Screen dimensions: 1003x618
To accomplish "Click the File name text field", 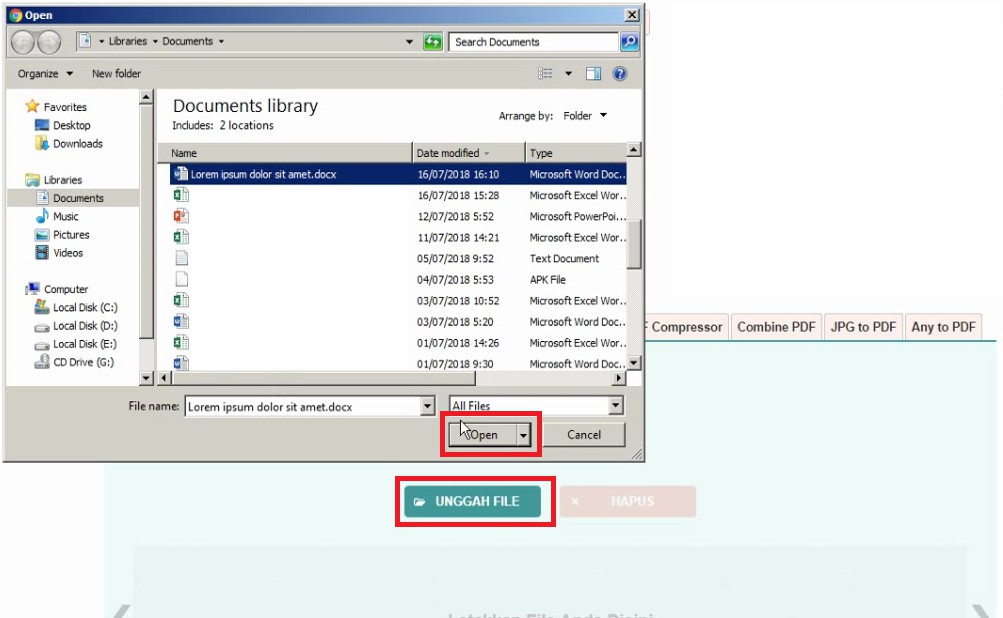I will (x=303, y=407).
